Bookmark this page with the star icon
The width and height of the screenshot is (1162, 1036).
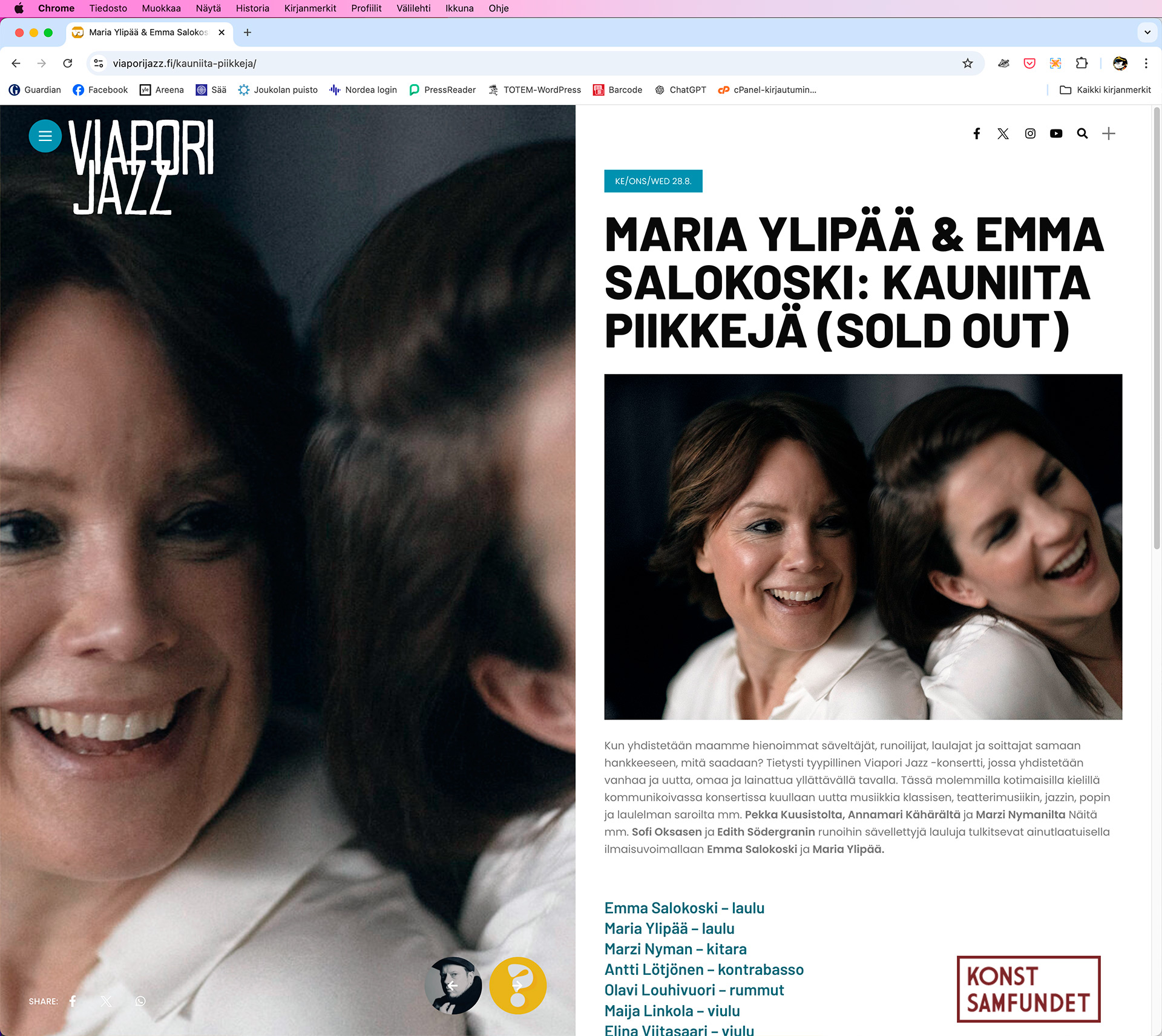click(x=968, y=64)
